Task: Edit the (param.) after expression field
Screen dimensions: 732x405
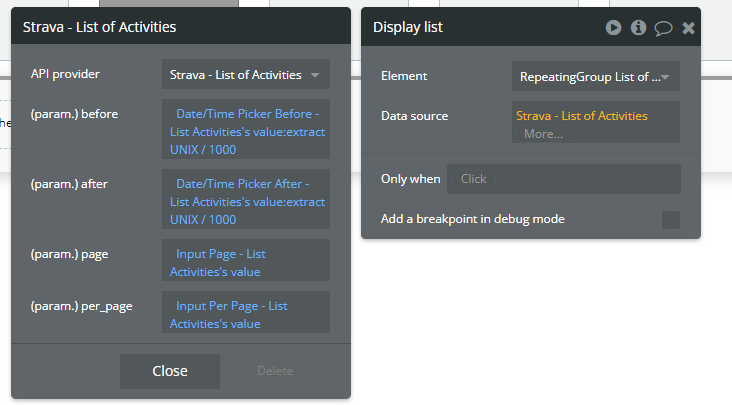Action: [246, 200]
